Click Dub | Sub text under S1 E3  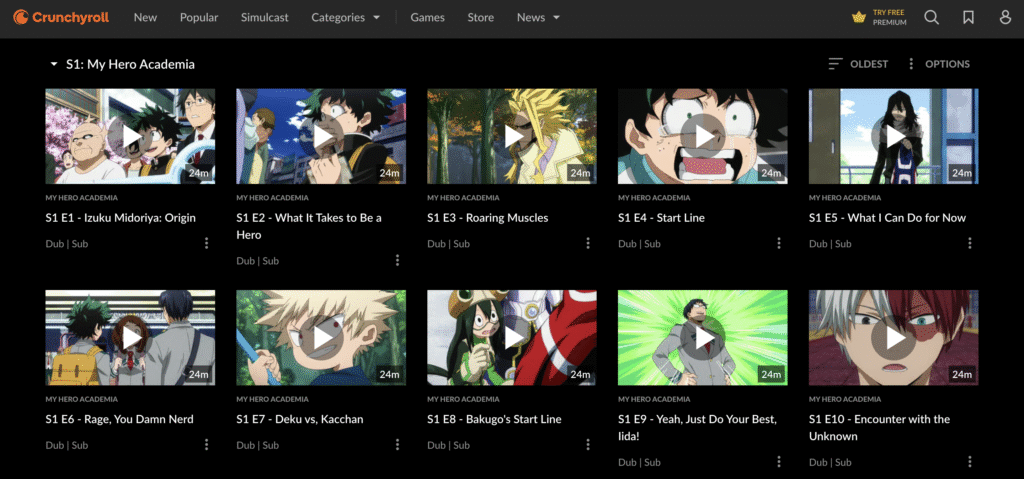tap(449, 244)
